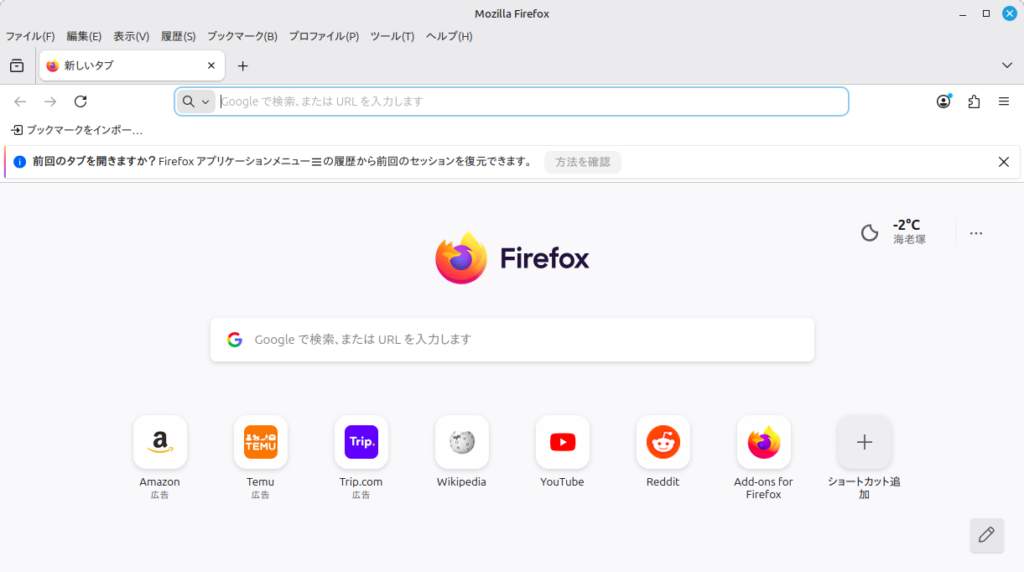Open the ツール(T) menu
This screenshot has height=572, width=1024.
click(x=392, y=36)
